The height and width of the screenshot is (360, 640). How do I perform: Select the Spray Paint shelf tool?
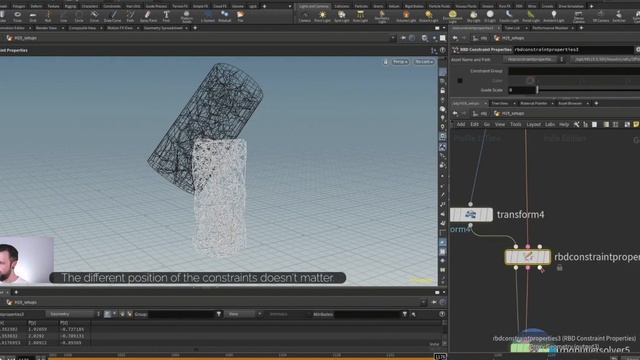click(148, 16)
